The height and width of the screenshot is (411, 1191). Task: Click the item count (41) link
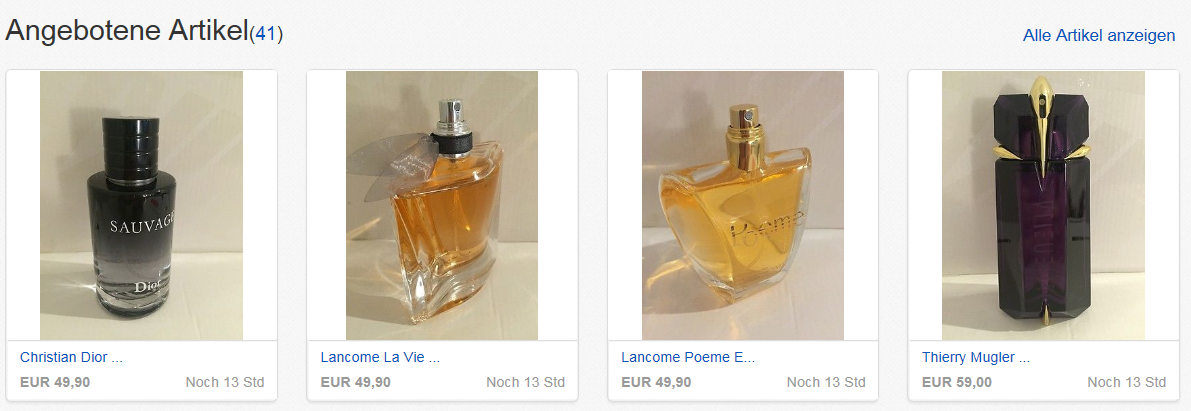[x=266, y=33]
